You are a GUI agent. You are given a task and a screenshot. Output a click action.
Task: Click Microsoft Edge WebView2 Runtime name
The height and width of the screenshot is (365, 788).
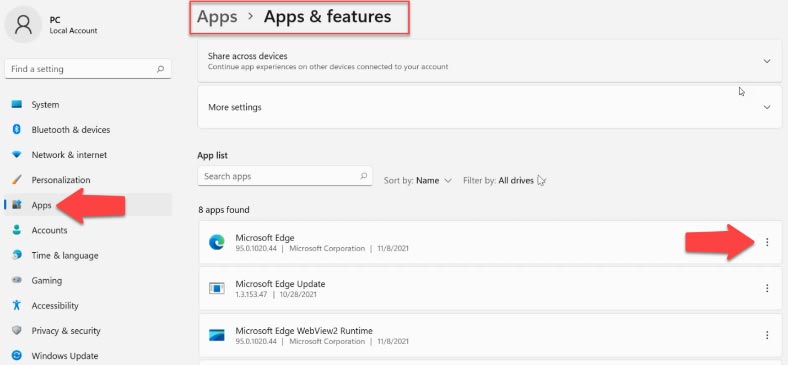(304, 331)
